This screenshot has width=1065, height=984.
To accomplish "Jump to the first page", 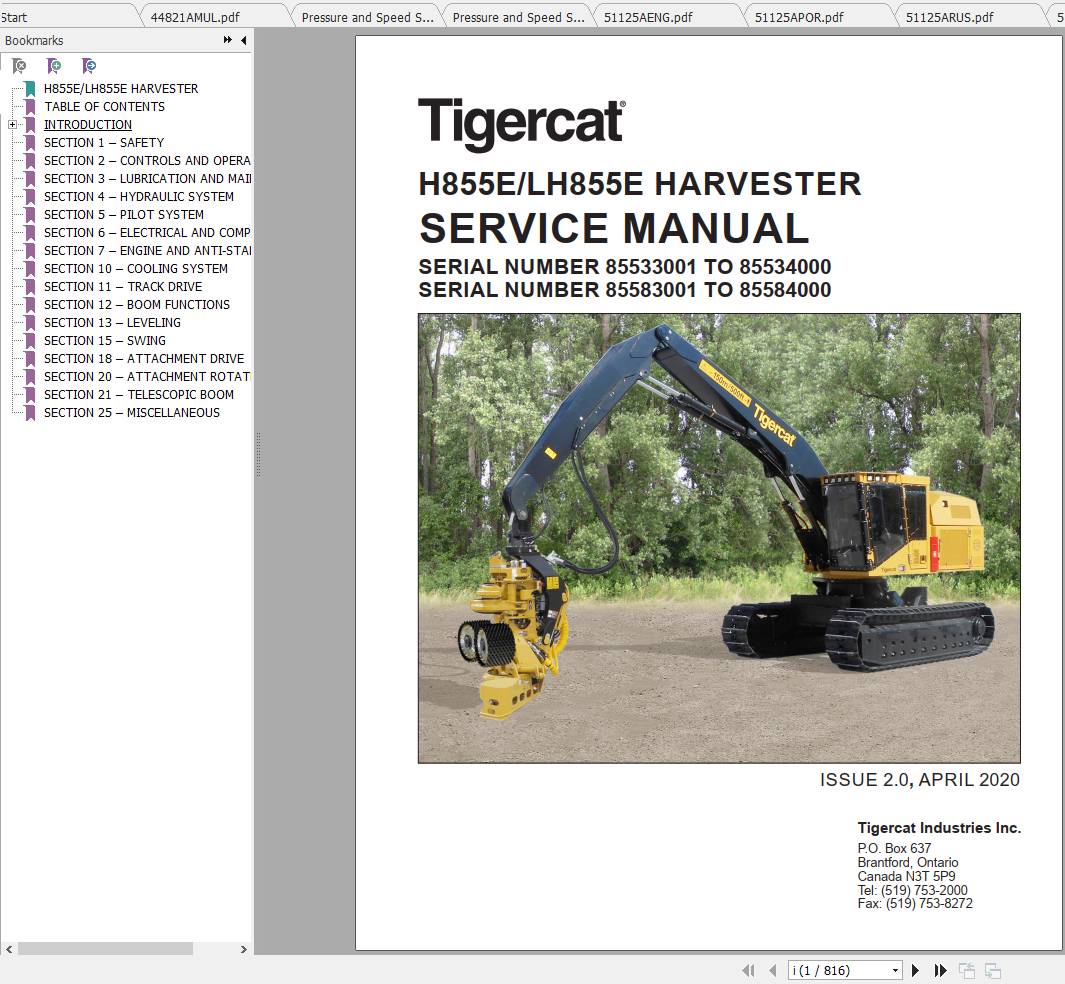I will coord(749,970).
